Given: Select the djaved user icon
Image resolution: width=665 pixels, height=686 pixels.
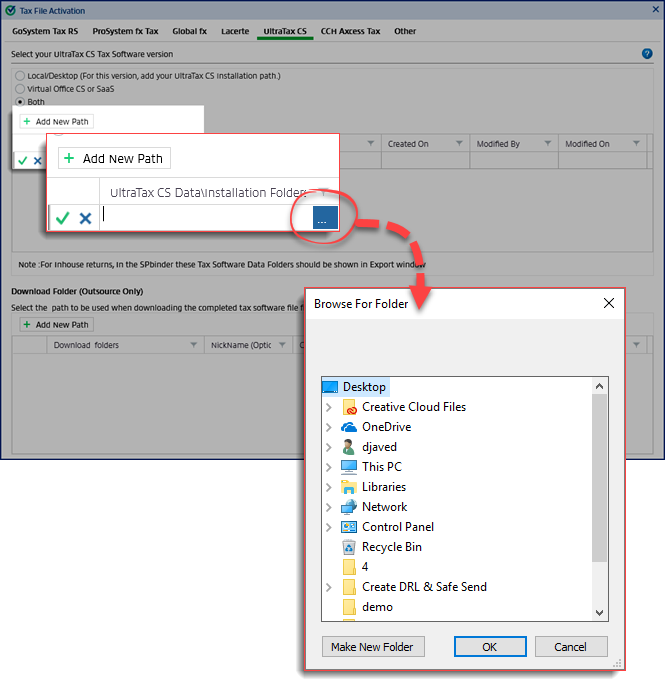Looking at the screenshot, I should [348, 447].
